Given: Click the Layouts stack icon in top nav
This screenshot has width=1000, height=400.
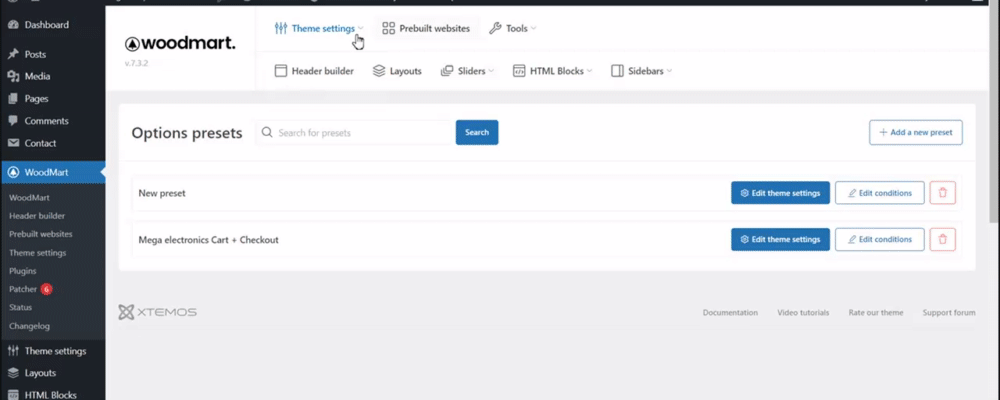Looking at the screenshot, I should tap(379, 71).
